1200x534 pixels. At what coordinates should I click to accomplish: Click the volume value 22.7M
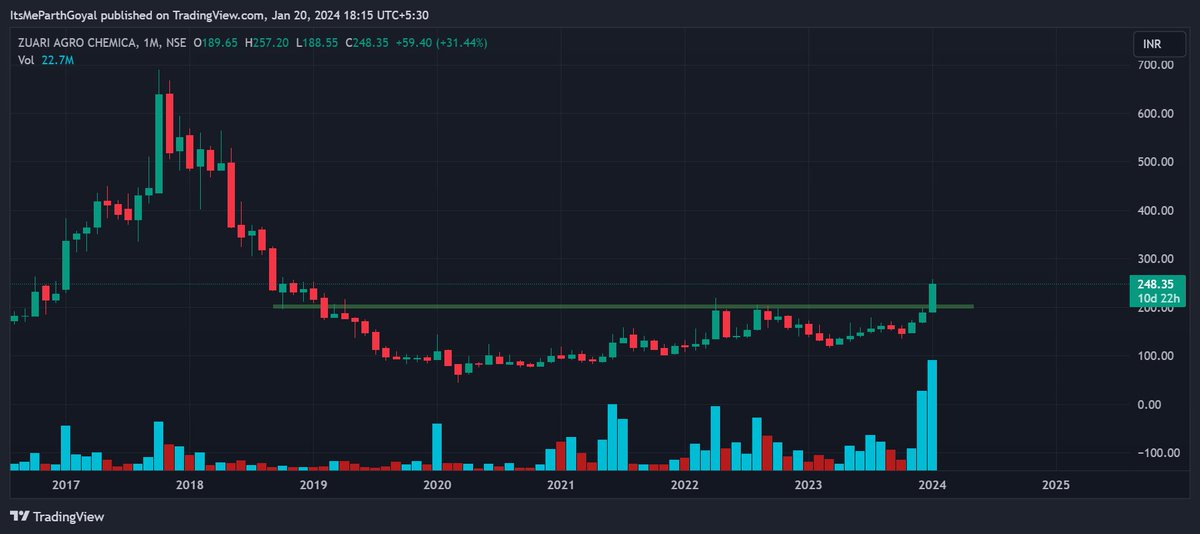[58, 61]
